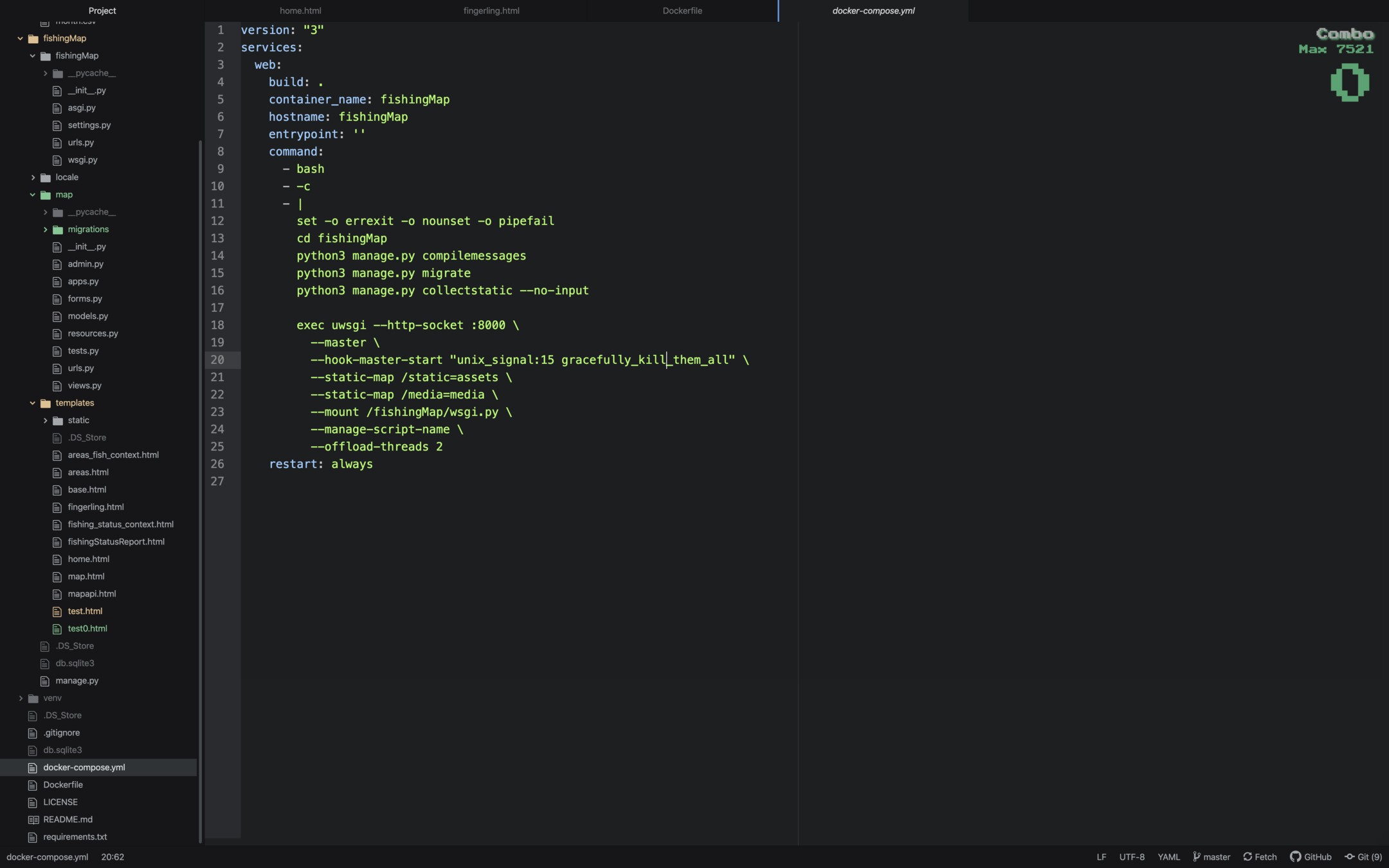Collapse the map folder

[33, 195]
